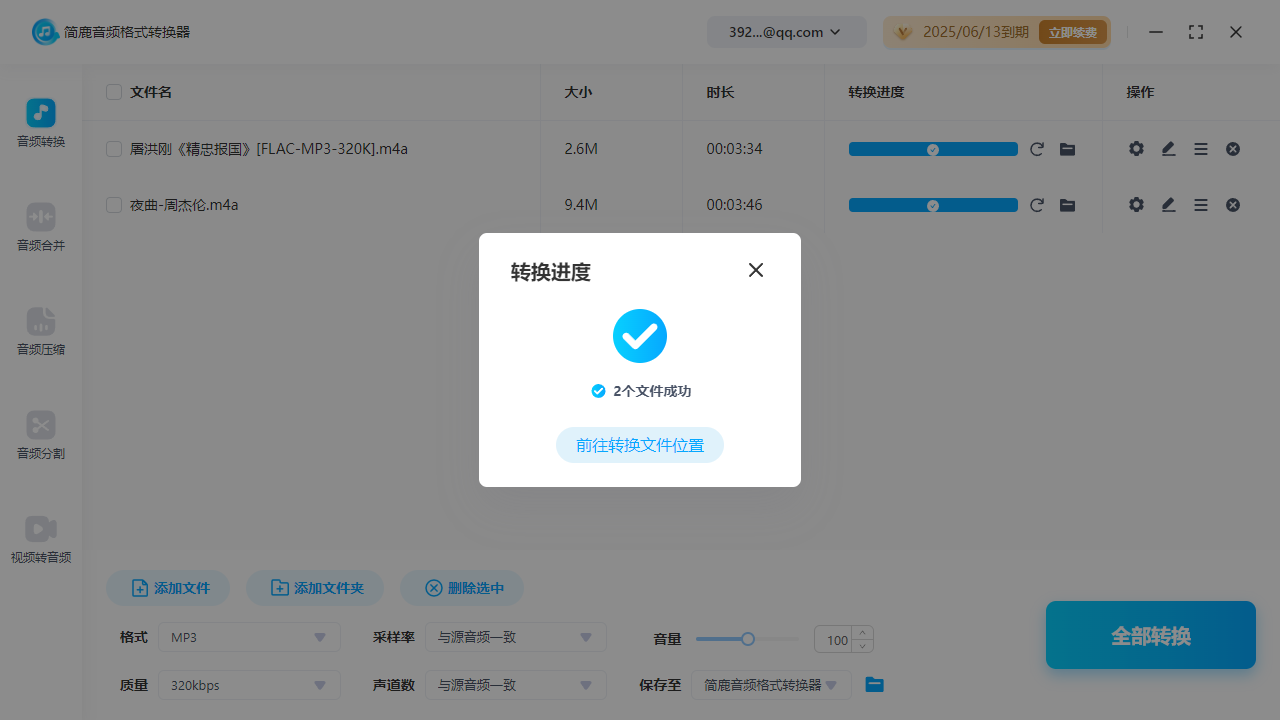Click the 立即续费 renewal button

(1073, 31)
